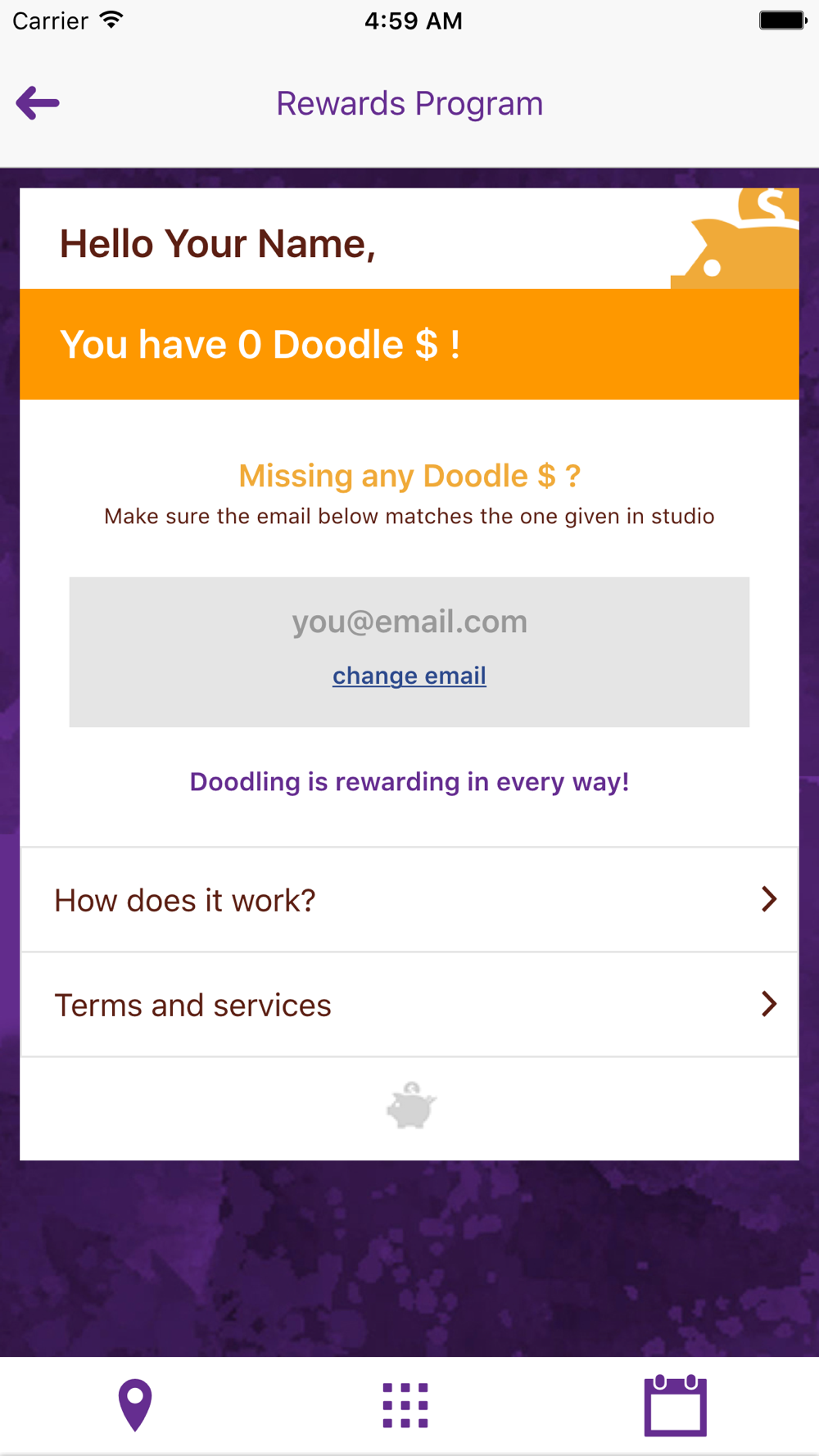Click the change email link
The image size is (819, 1456).
point(409,676)
